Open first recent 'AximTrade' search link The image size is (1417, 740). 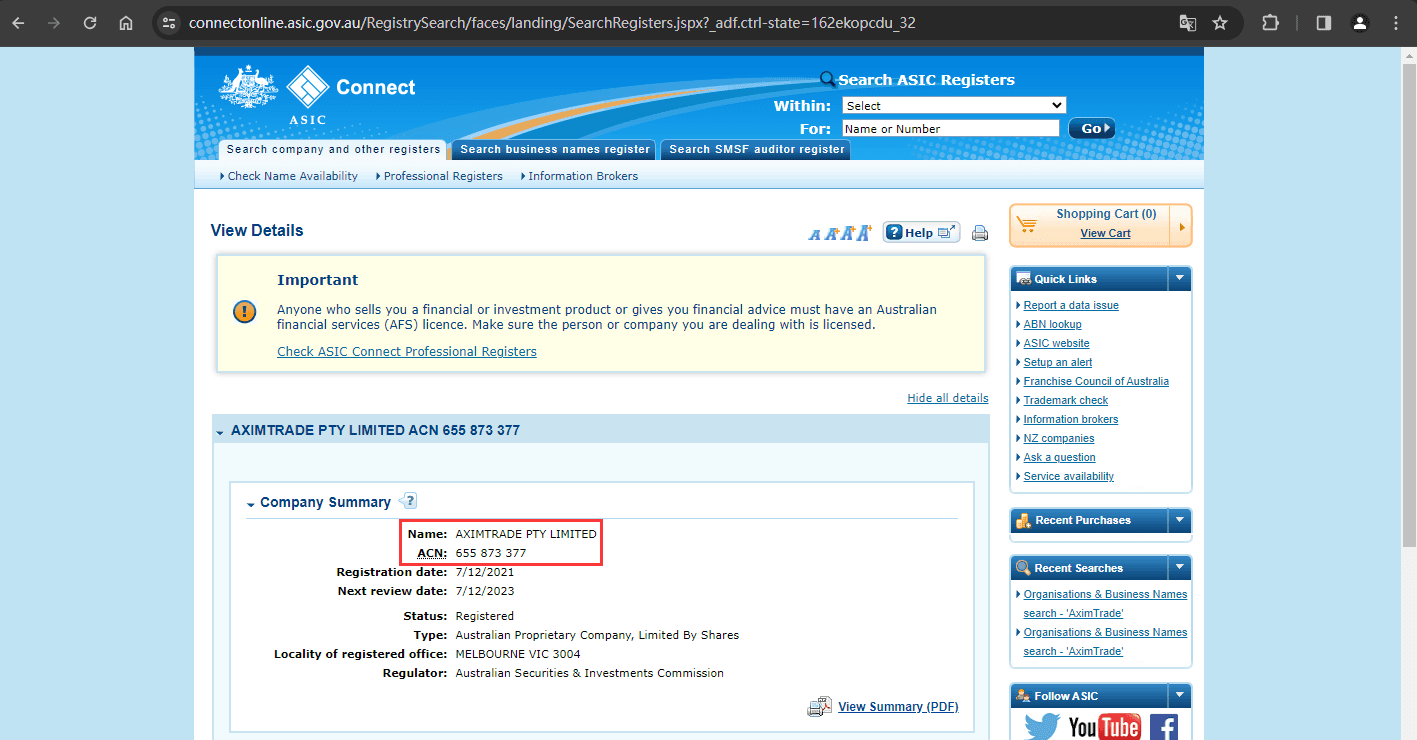click(x=1105, y=603)
